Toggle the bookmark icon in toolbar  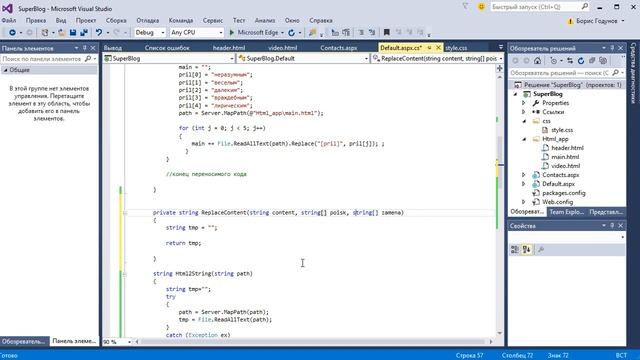[x=387, y=32]
